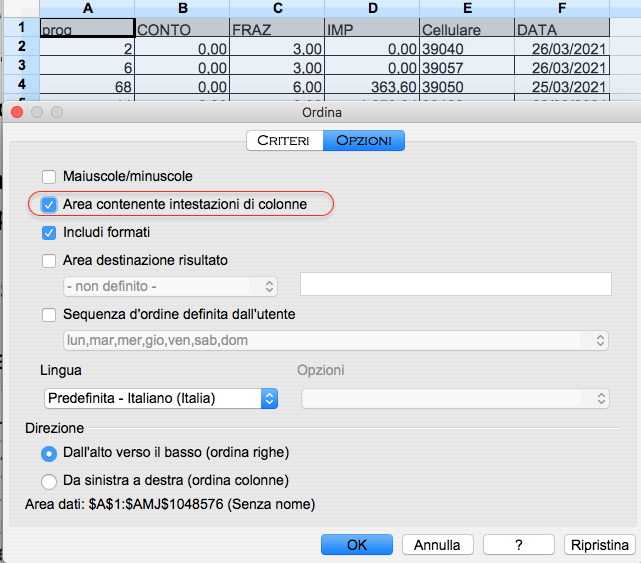The width and height of the screenshot is (641, 563).
Task: Click the destination range input field
Action: tap(455, 285)
